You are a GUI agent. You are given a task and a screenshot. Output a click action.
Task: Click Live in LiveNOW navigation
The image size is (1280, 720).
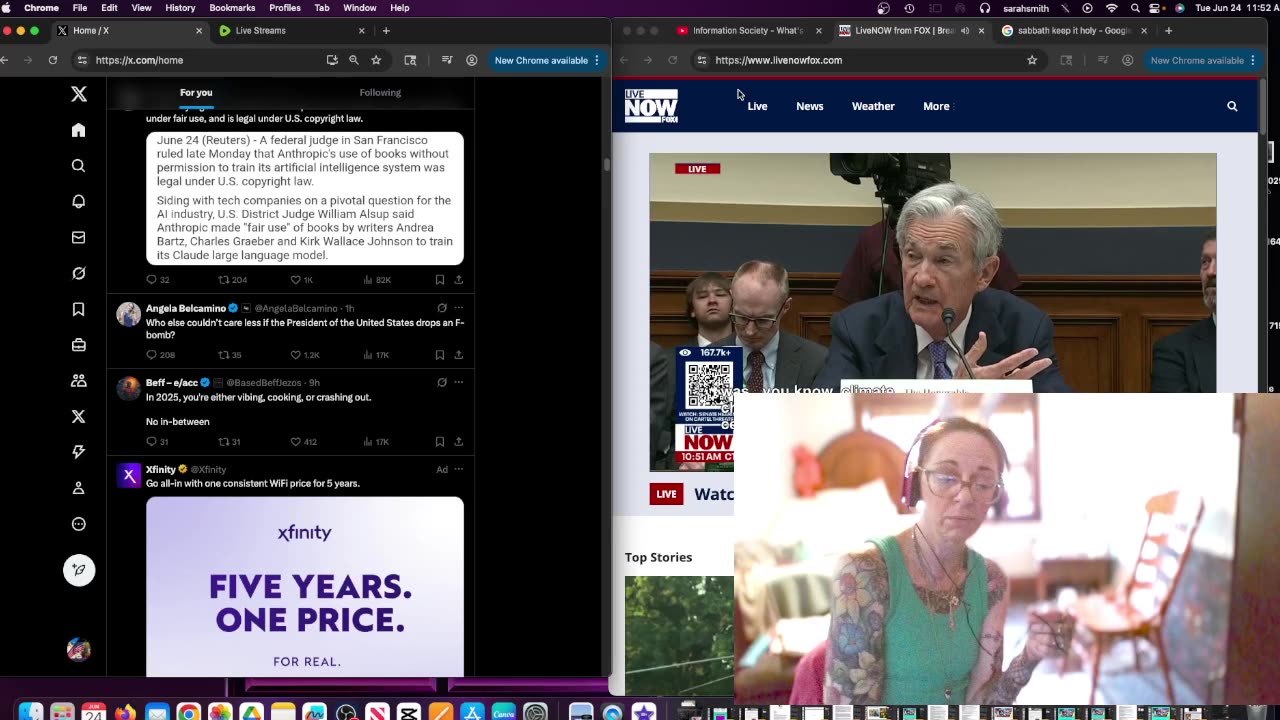pos(757,106)
